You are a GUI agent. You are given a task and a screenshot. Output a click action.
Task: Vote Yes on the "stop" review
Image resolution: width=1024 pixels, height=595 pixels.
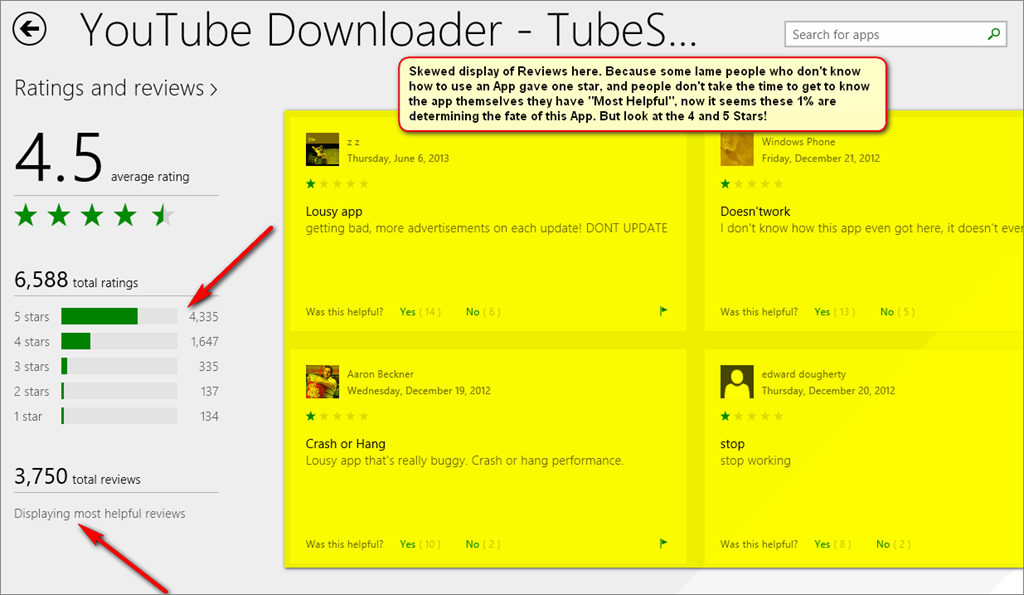coord(822,544)
